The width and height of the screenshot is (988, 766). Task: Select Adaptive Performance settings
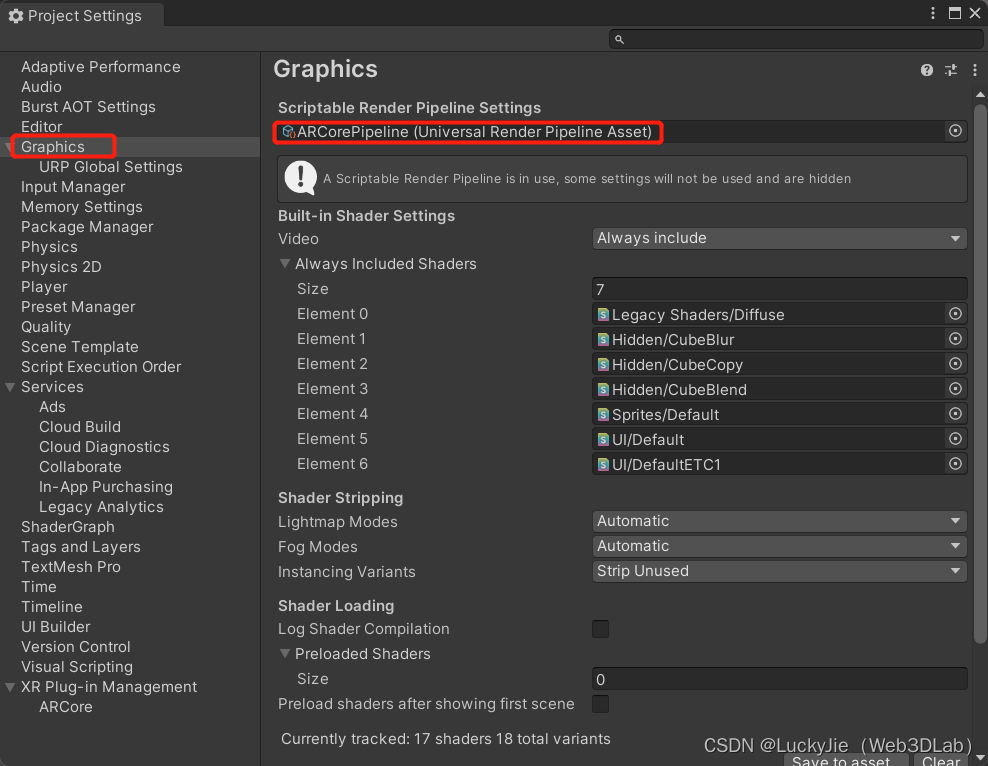(x=101, y=67)
